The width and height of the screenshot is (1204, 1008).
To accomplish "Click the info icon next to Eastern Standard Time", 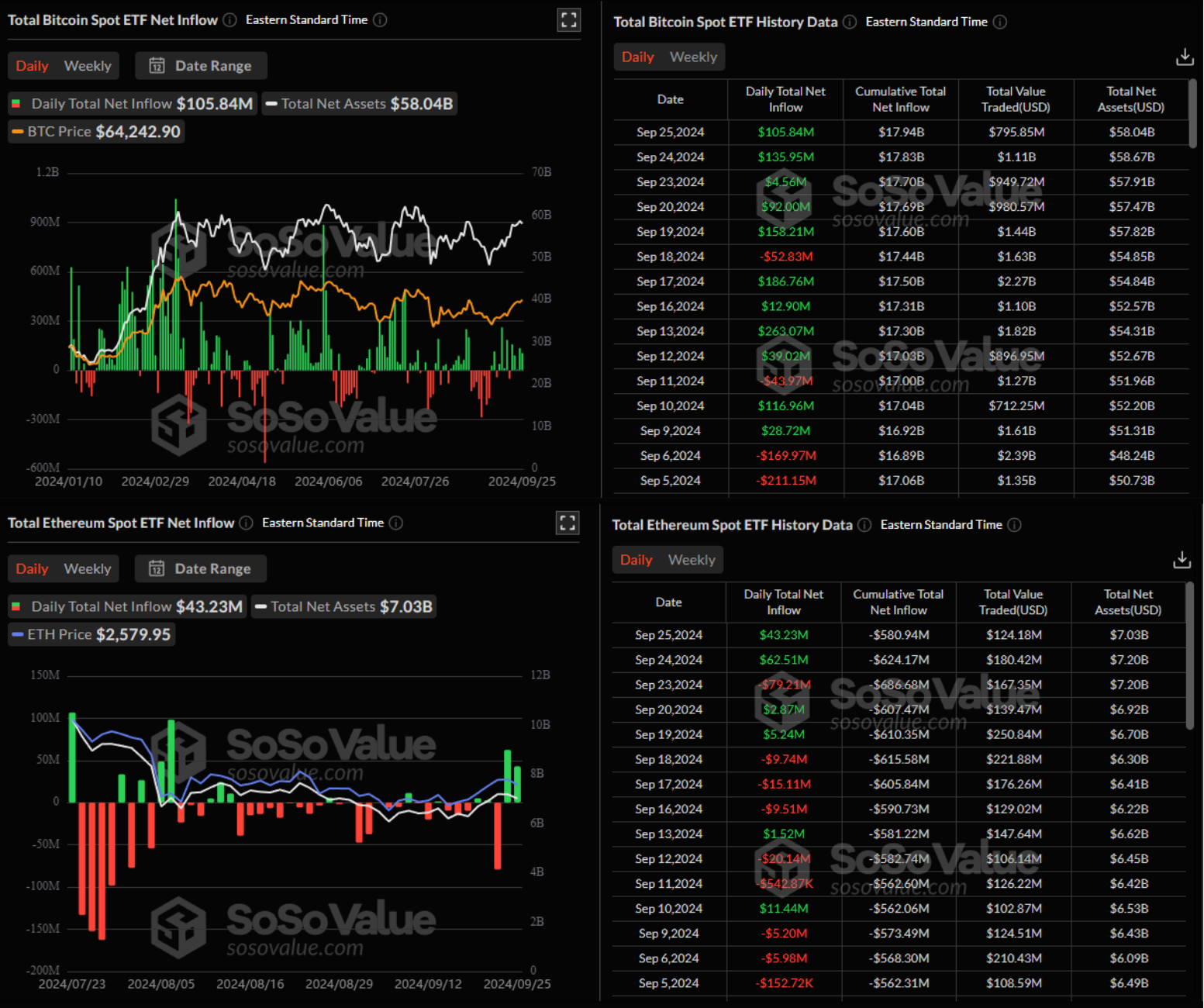I will coord(380,20).
